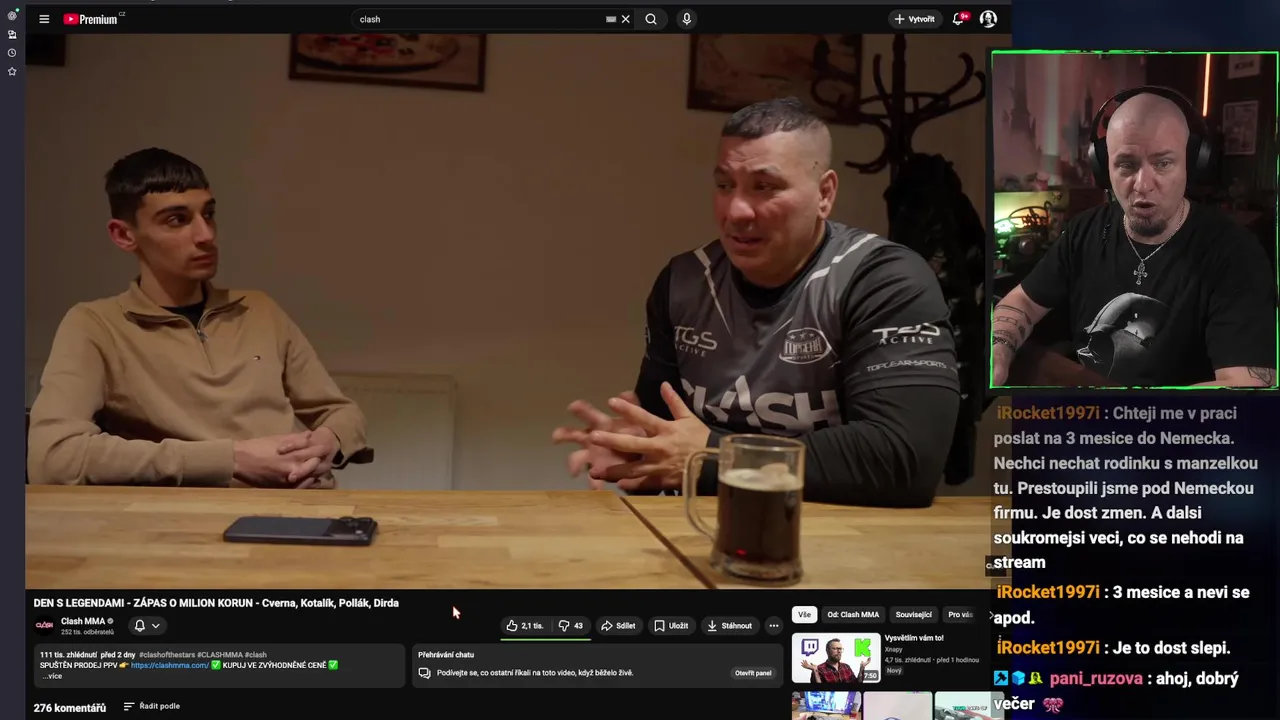Select the Vše filter chip
Image resolution: width=1280 pixels, height=720 pixels.
click(804, 615)
